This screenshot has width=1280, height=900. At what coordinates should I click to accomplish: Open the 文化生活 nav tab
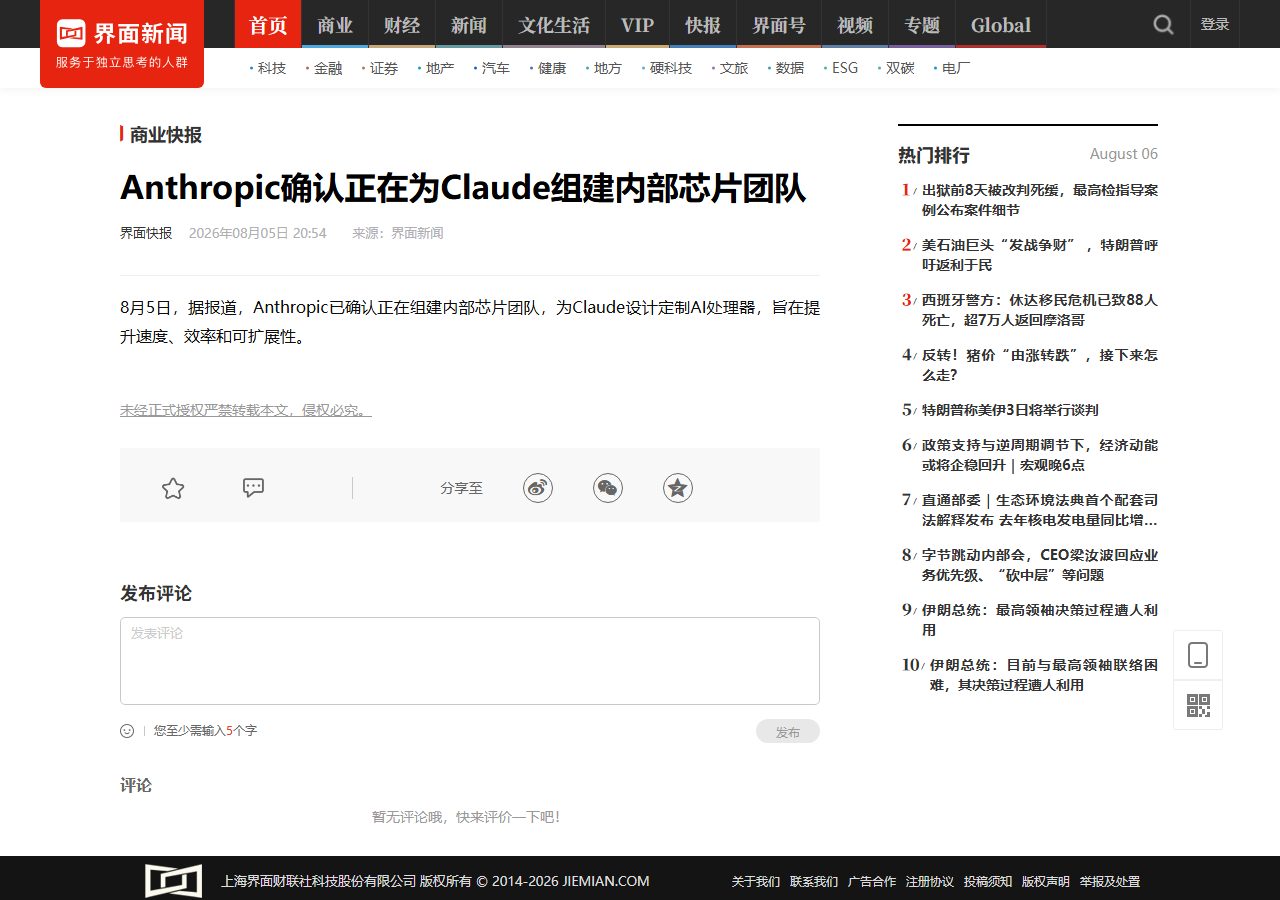(x=554, y=24)
